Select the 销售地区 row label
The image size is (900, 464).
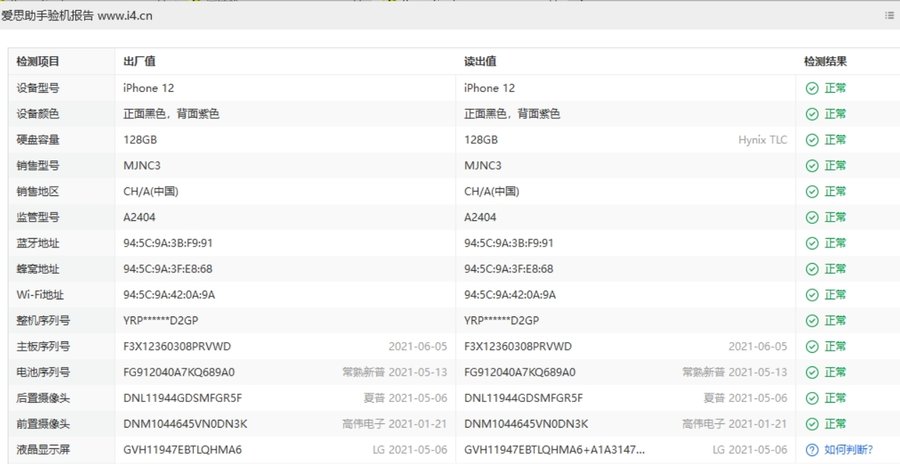[37, 191]
